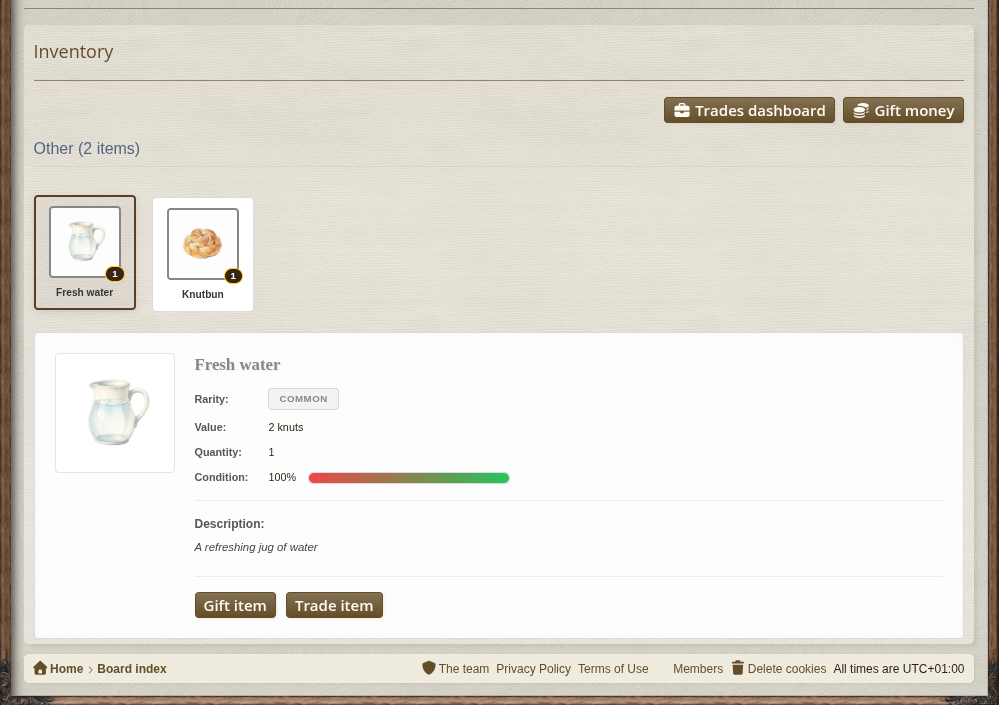Click the briefcase icon on Trades dashboard

pyautogui.click(x=682, y=110)
